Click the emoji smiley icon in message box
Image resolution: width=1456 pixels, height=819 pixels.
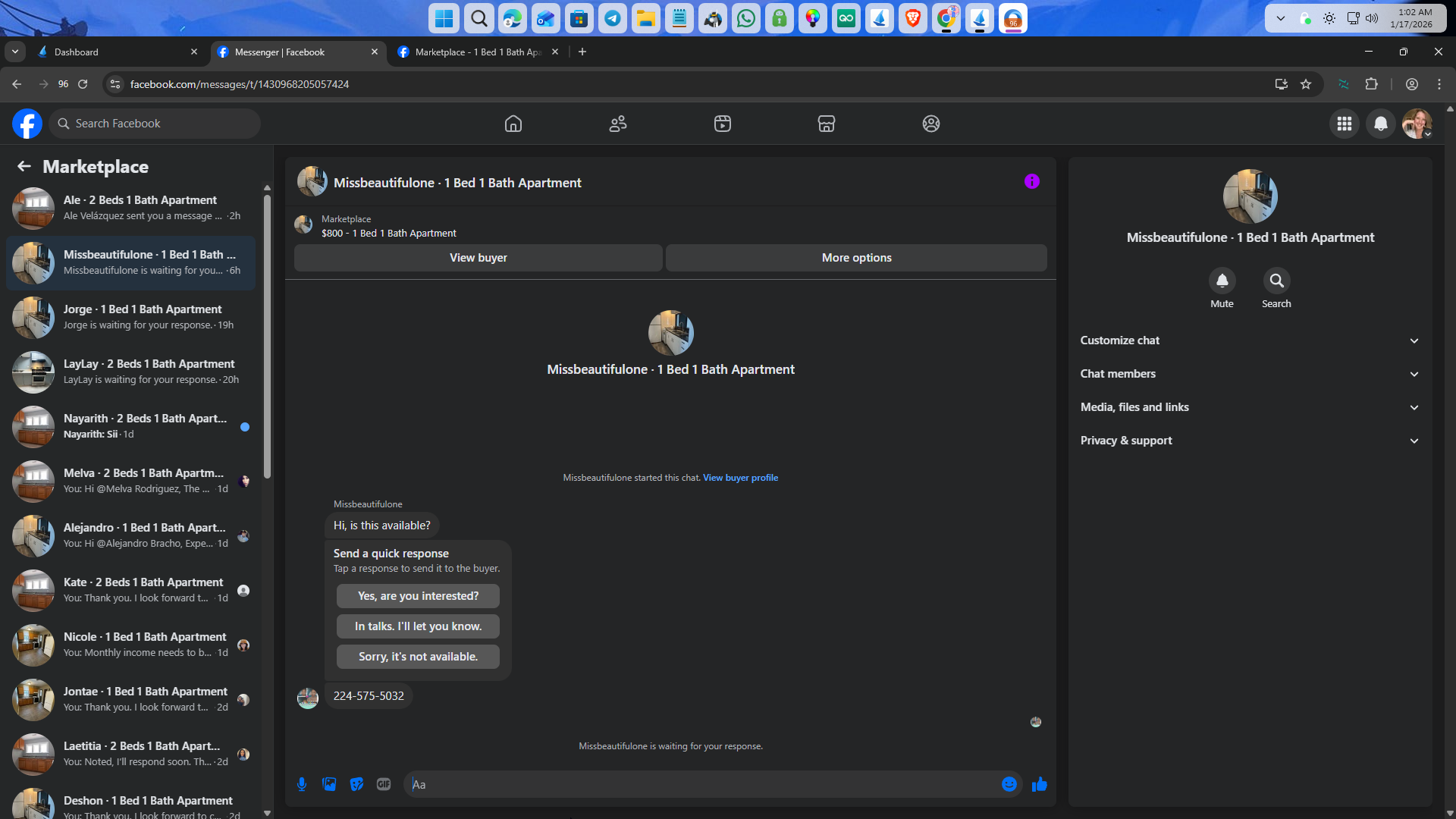coord(1009,784)
